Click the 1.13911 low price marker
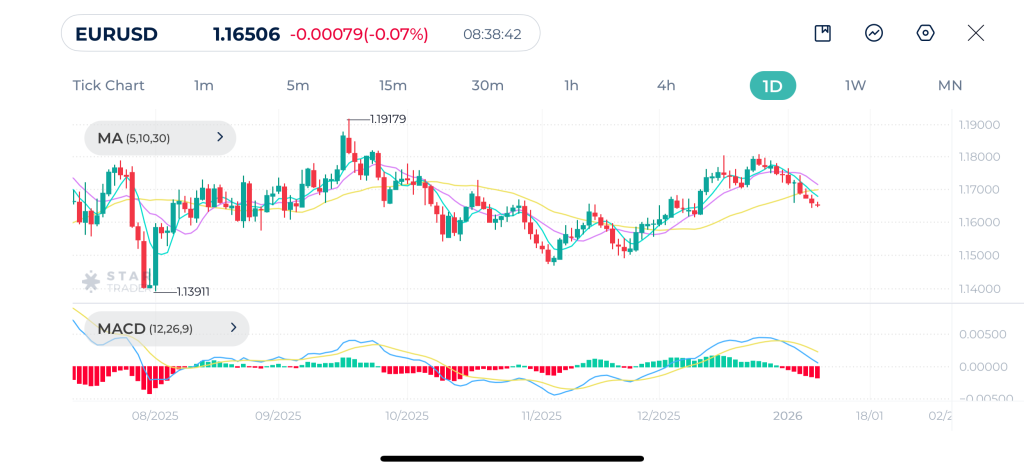 point(193,292)
